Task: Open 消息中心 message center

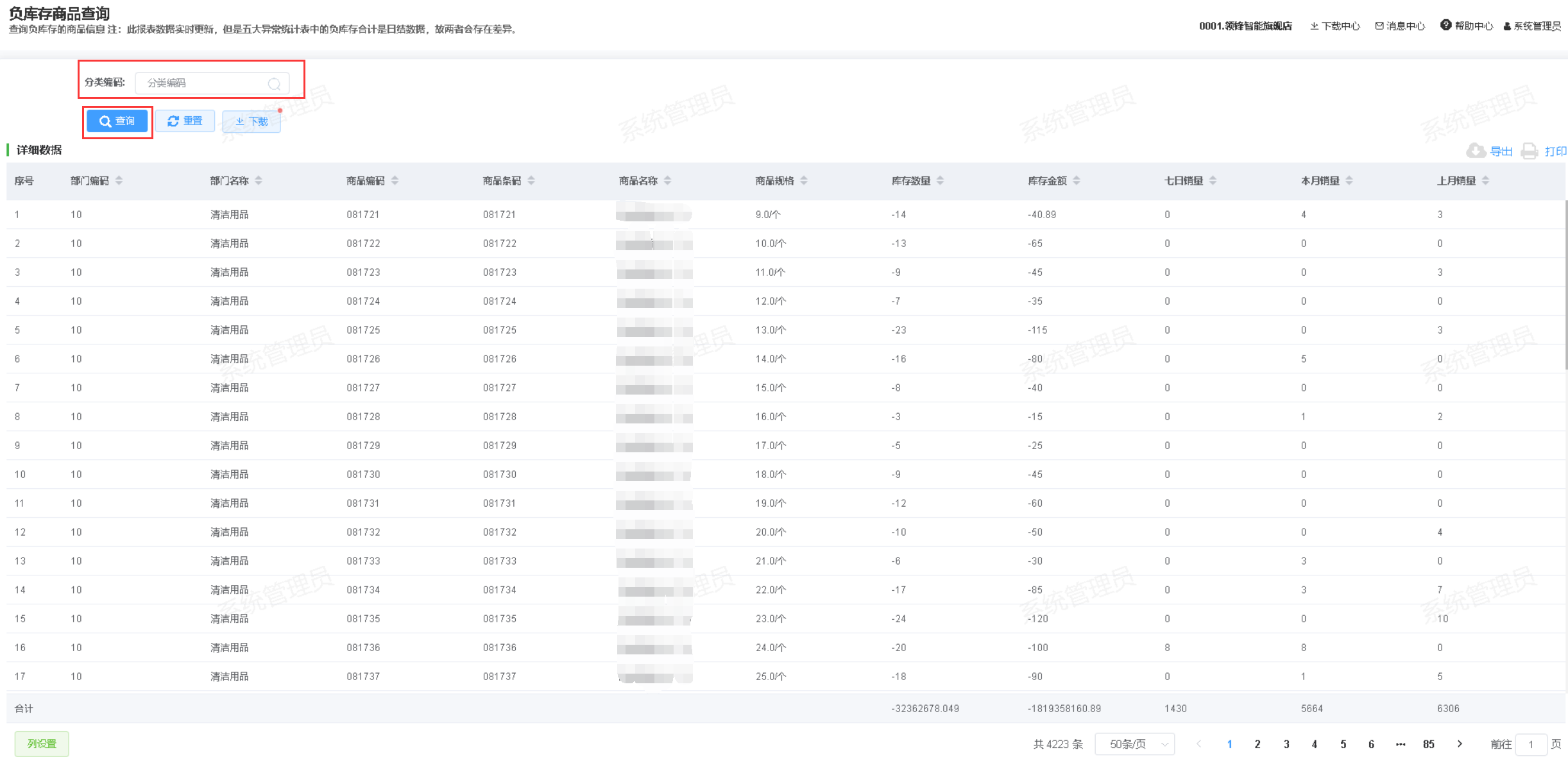Action: click(x=1399, y=26)
